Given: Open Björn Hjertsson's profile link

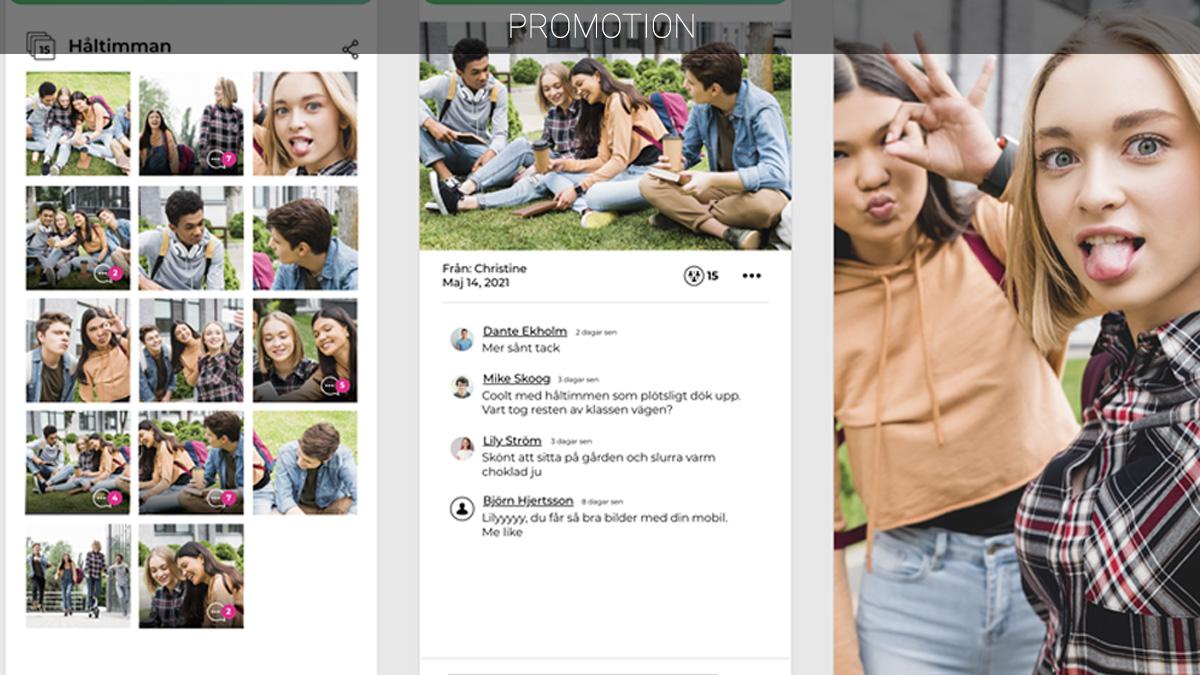Looking at the screenshot, I should click(x=528, y=501).
